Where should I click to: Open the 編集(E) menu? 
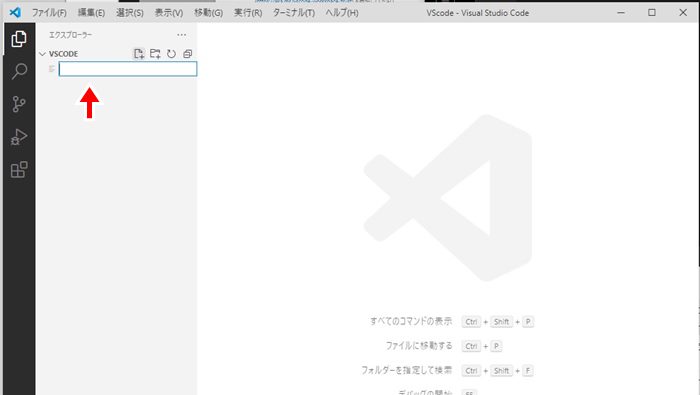(91, 13)
